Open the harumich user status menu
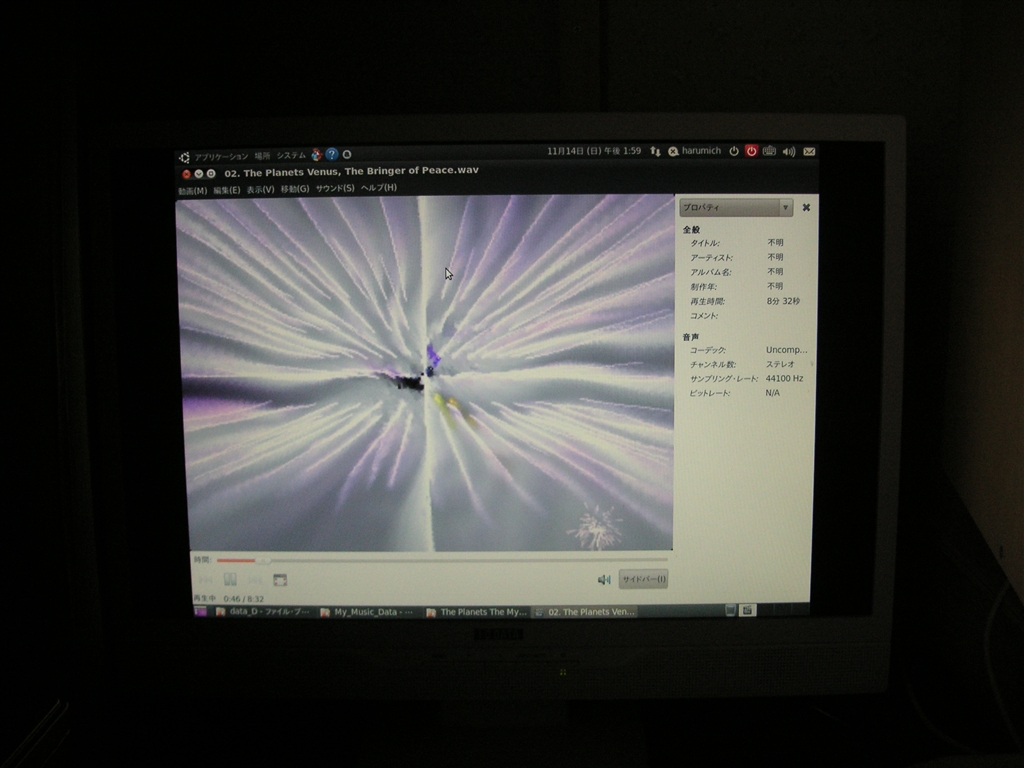1024x768 pixels. click(x=694, y=151)
